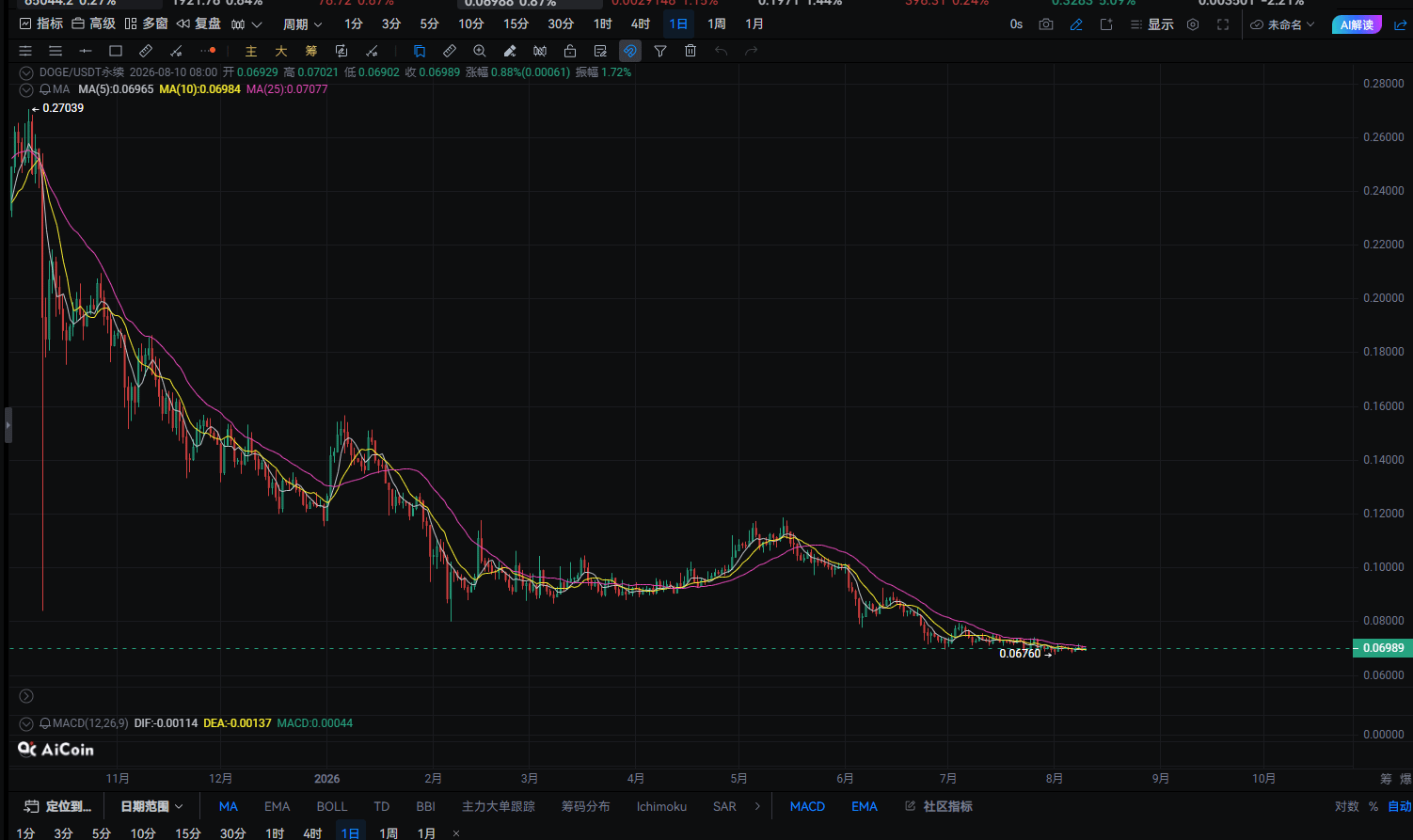Collapse the MACD indicator row
Image resolution: width=1413 pixels, height=840 pixels.
[x=26, y=723]
